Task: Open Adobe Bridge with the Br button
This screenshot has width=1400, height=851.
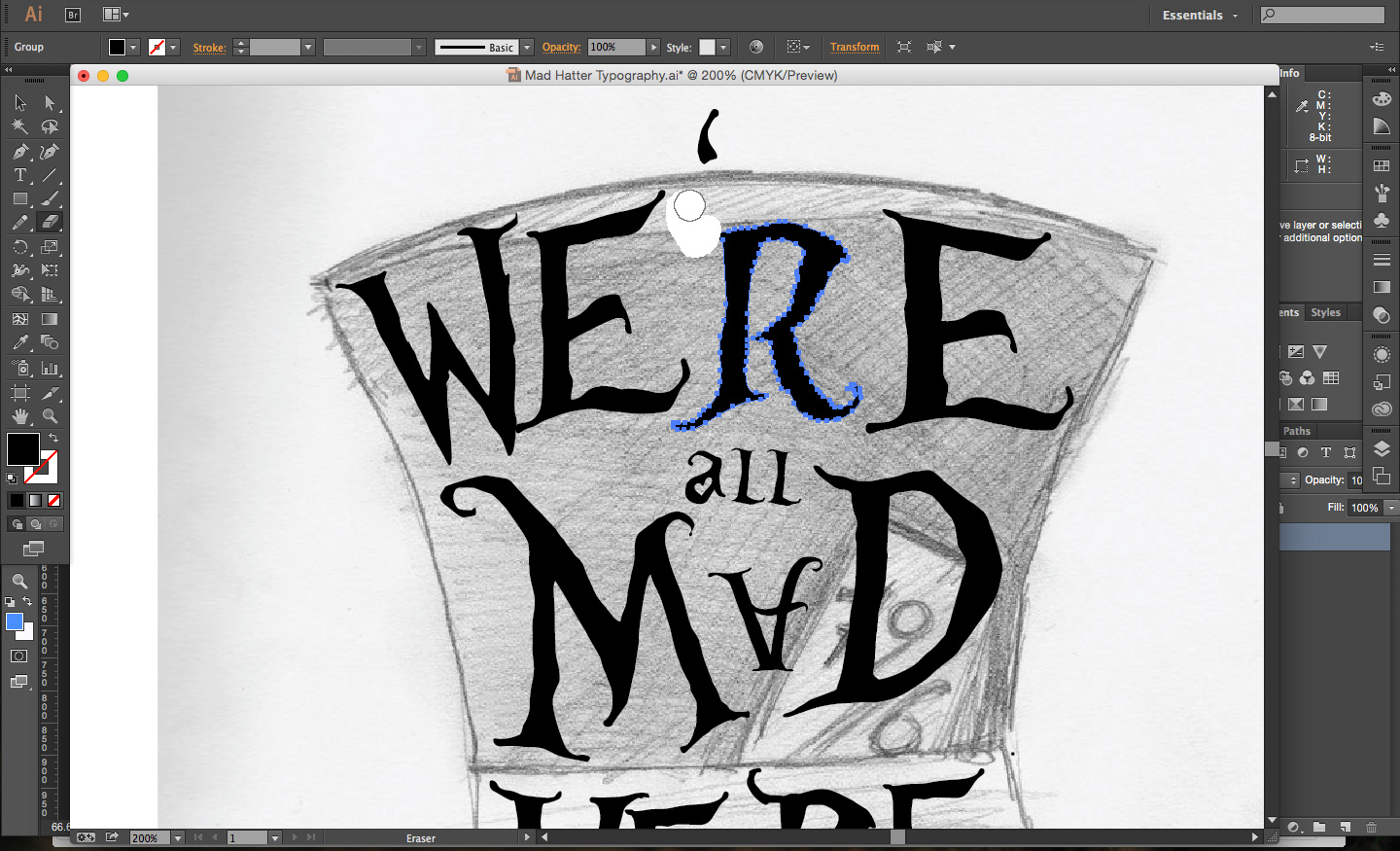Action: click(x=72, y=15)
